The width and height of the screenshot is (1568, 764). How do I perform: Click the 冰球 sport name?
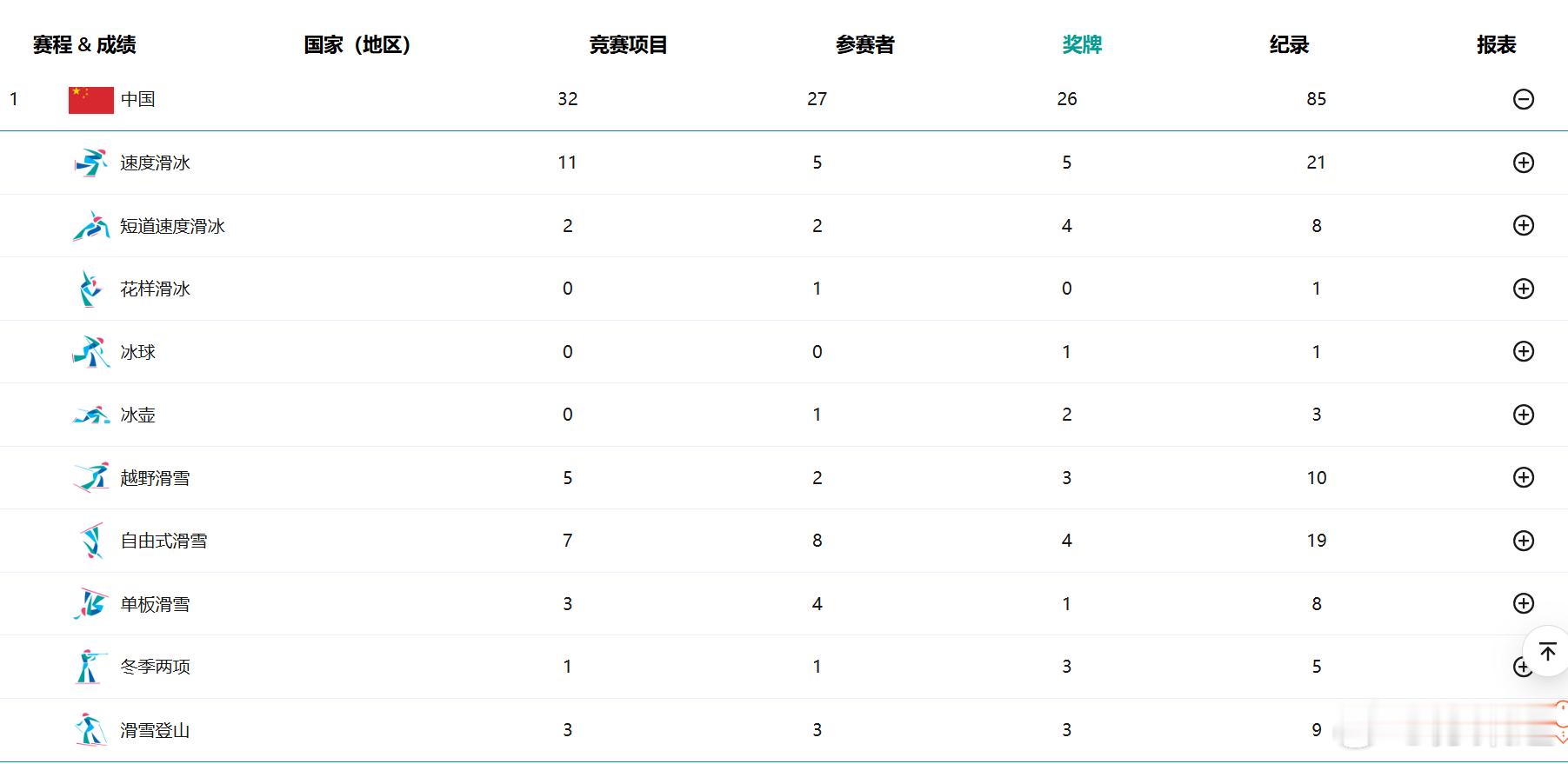tap(138, 352)
